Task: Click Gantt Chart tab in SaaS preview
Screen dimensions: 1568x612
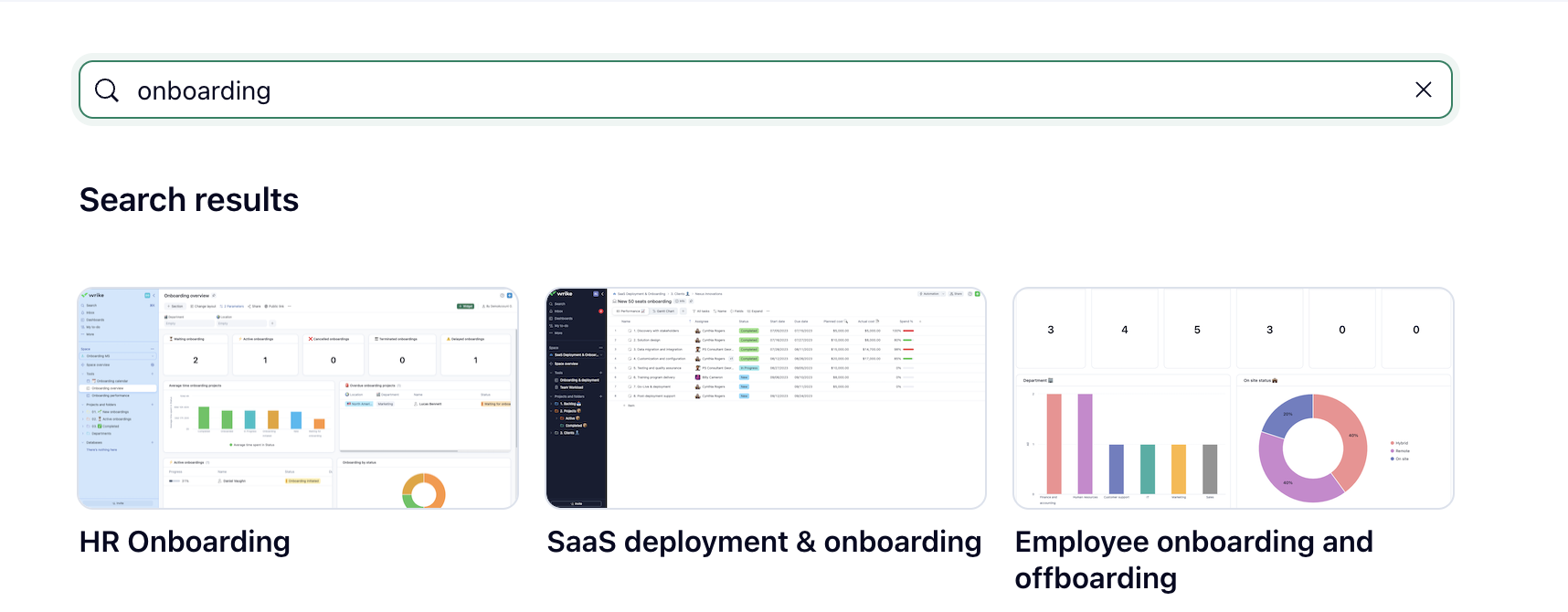Action: click(x=663, y=311)
